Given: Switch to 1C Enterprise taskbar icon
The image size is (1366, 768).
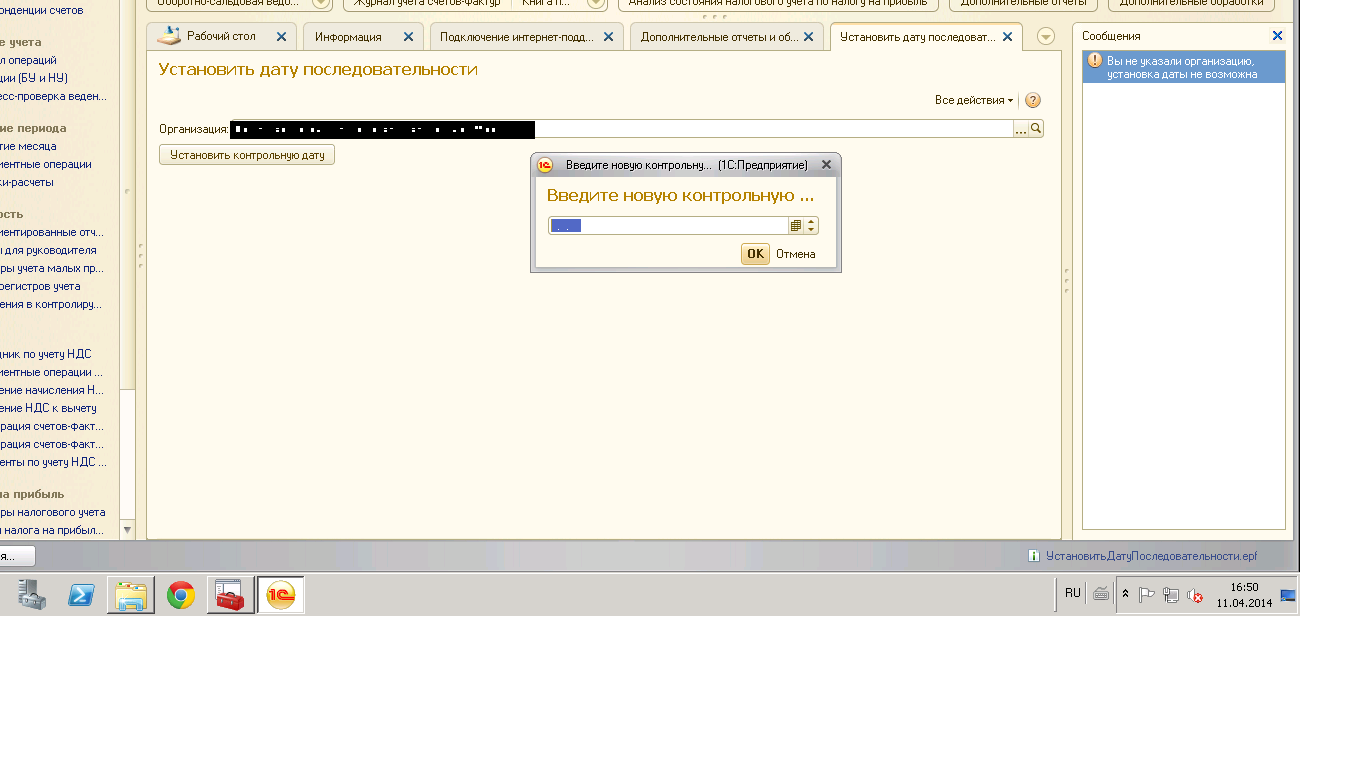Looking at the screenshot, I should click(x=281, y=595).
